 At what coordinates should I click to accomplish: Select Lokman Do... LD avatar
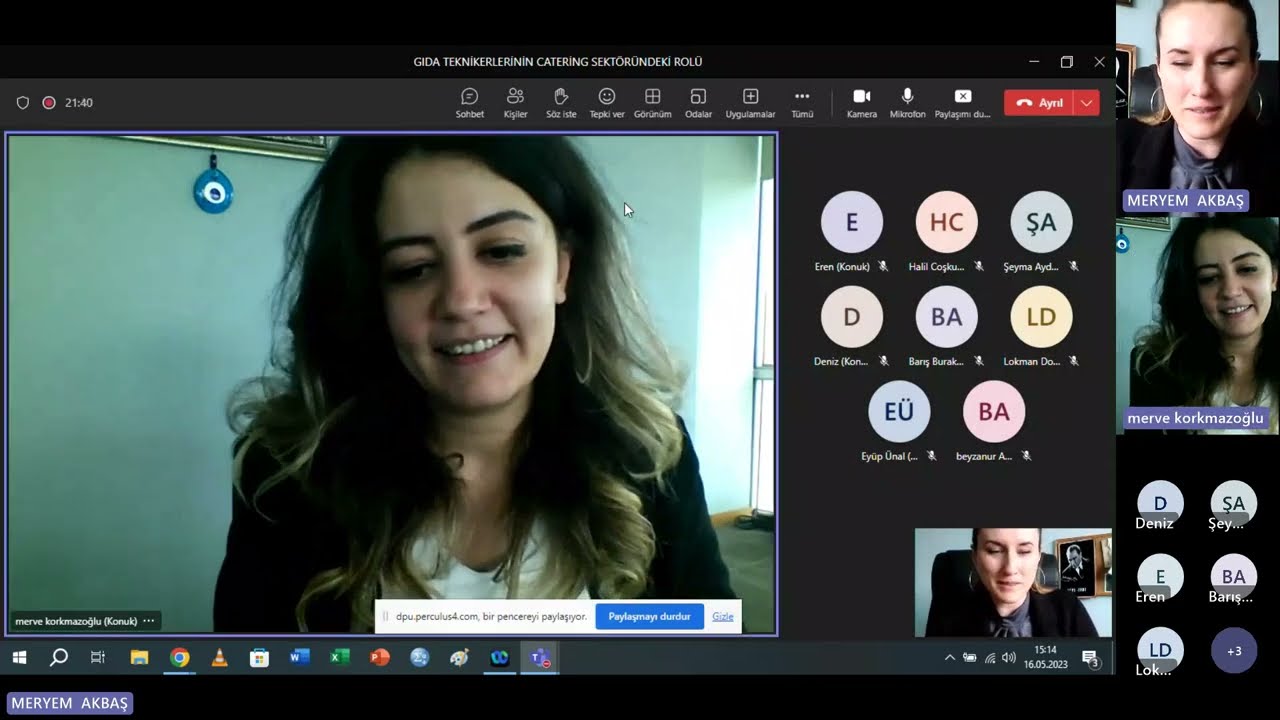point(1041,317)
